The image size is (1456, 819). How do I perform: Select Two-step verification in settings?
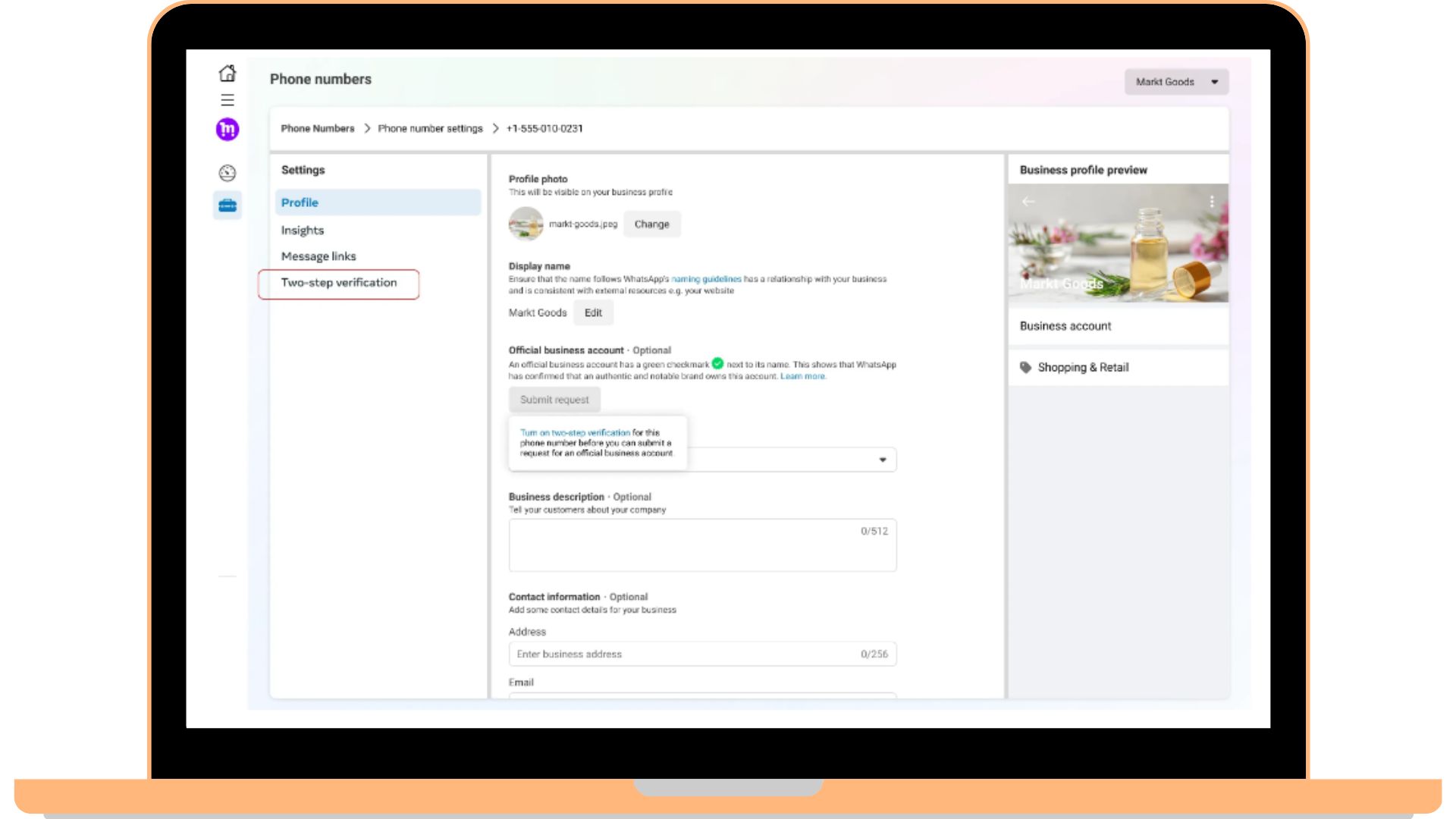(x=339, y=283)
